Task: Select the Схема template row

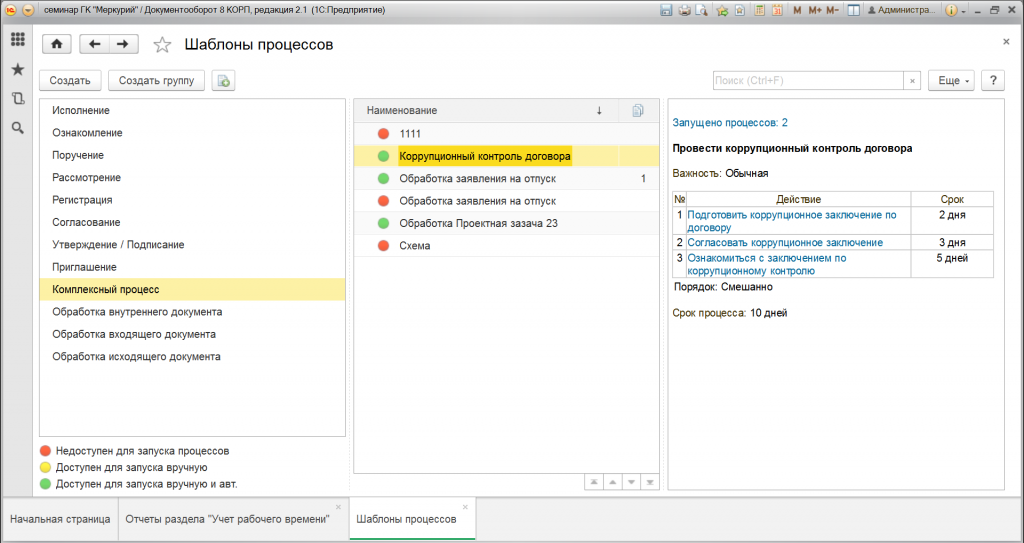Action: point(506,246)
